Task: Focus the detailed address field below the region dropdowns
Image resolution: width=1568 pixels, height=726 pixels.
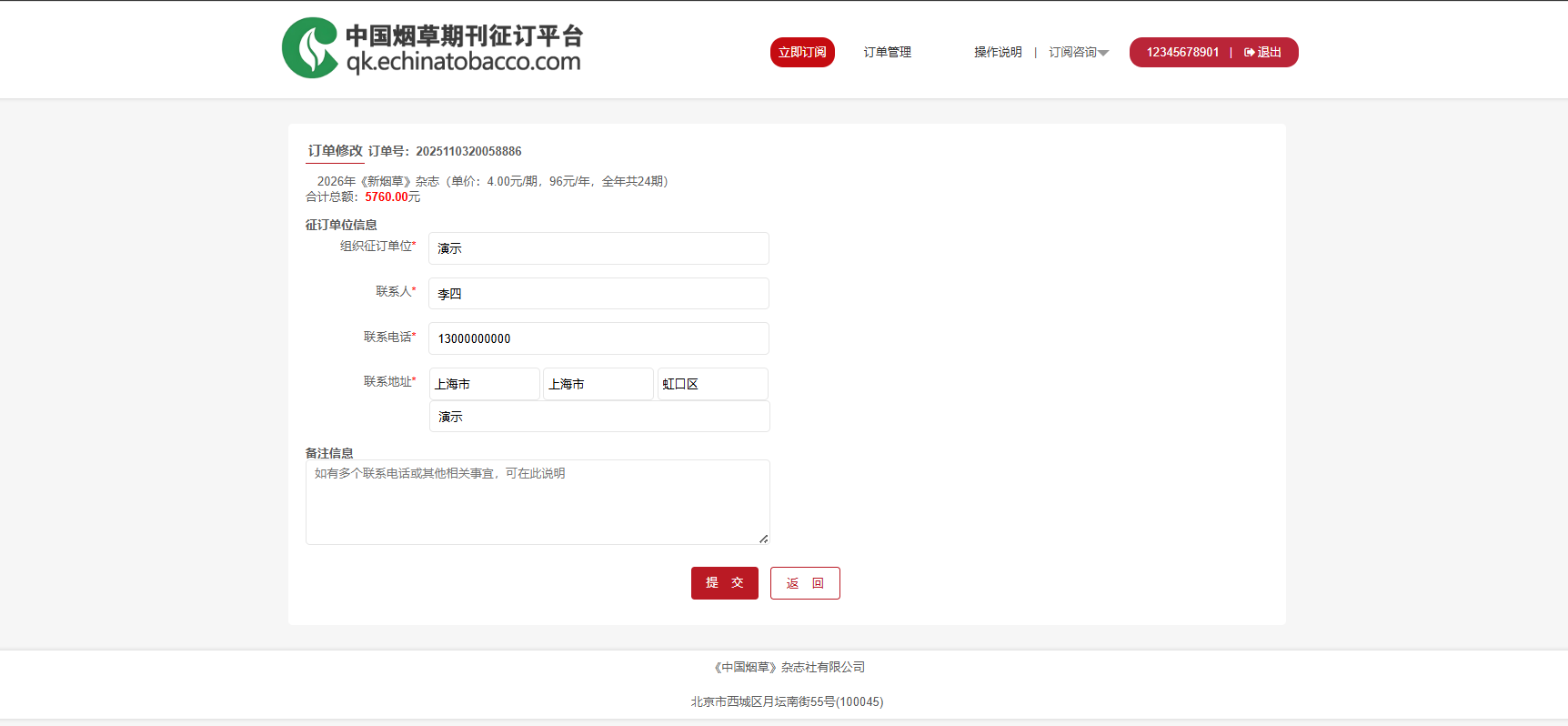Action: tap(598, 417)
